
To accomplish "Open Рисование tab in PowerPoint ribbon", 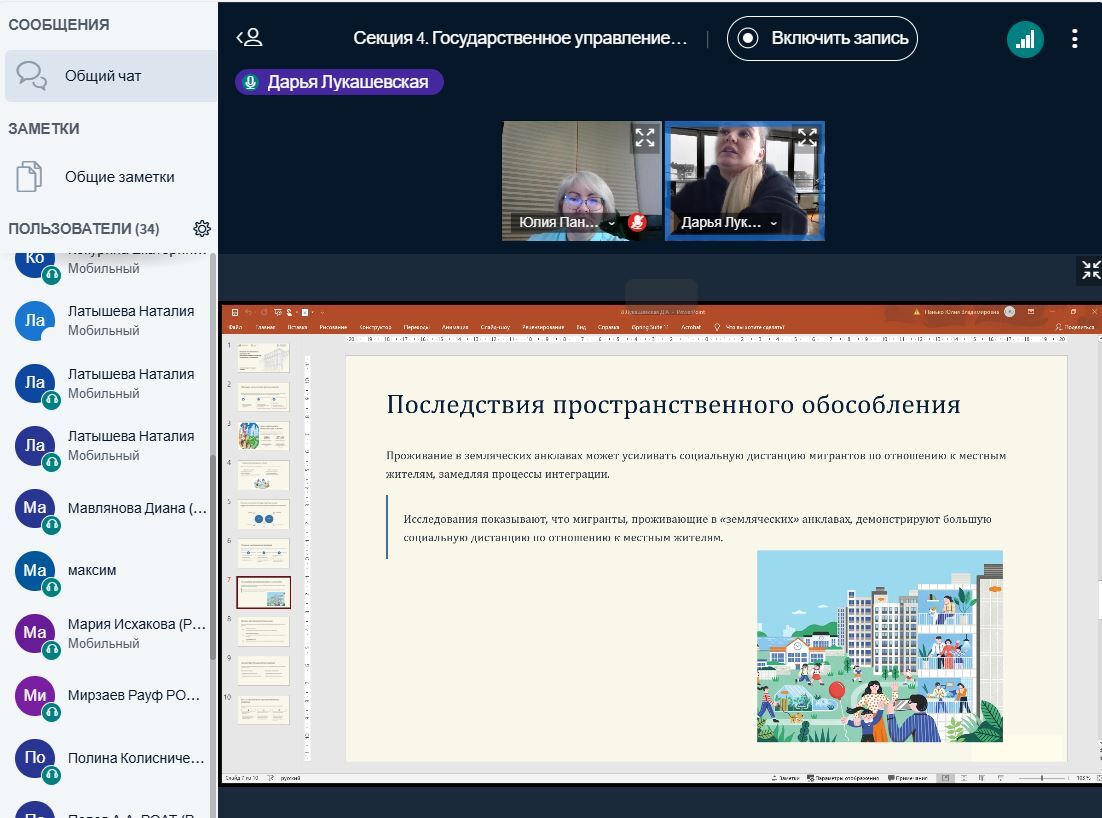I will (x=333, y=327).
